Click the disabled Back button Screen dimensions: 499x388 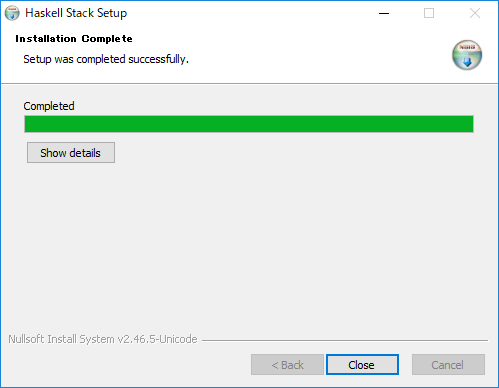(287, 365)
